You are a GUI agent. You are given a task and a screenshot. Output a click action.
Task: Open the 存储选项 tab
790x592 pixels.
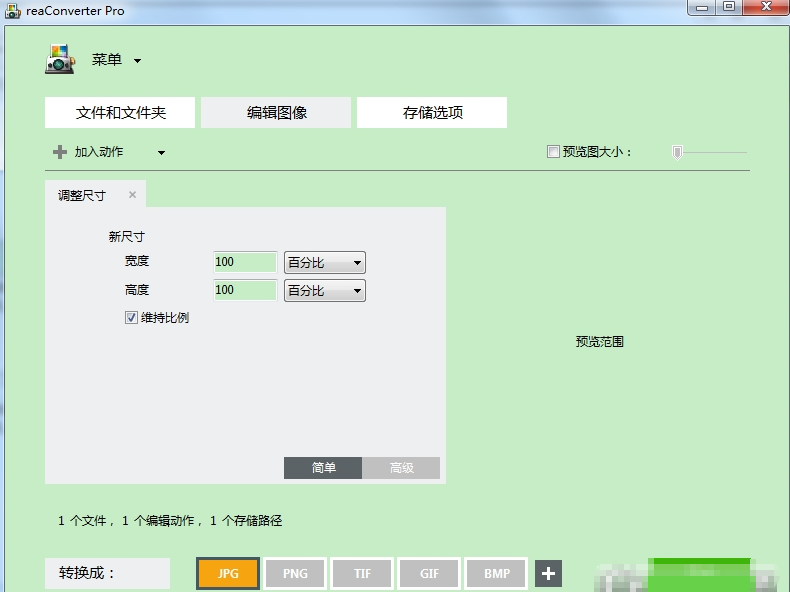click(x=432, y=113)
